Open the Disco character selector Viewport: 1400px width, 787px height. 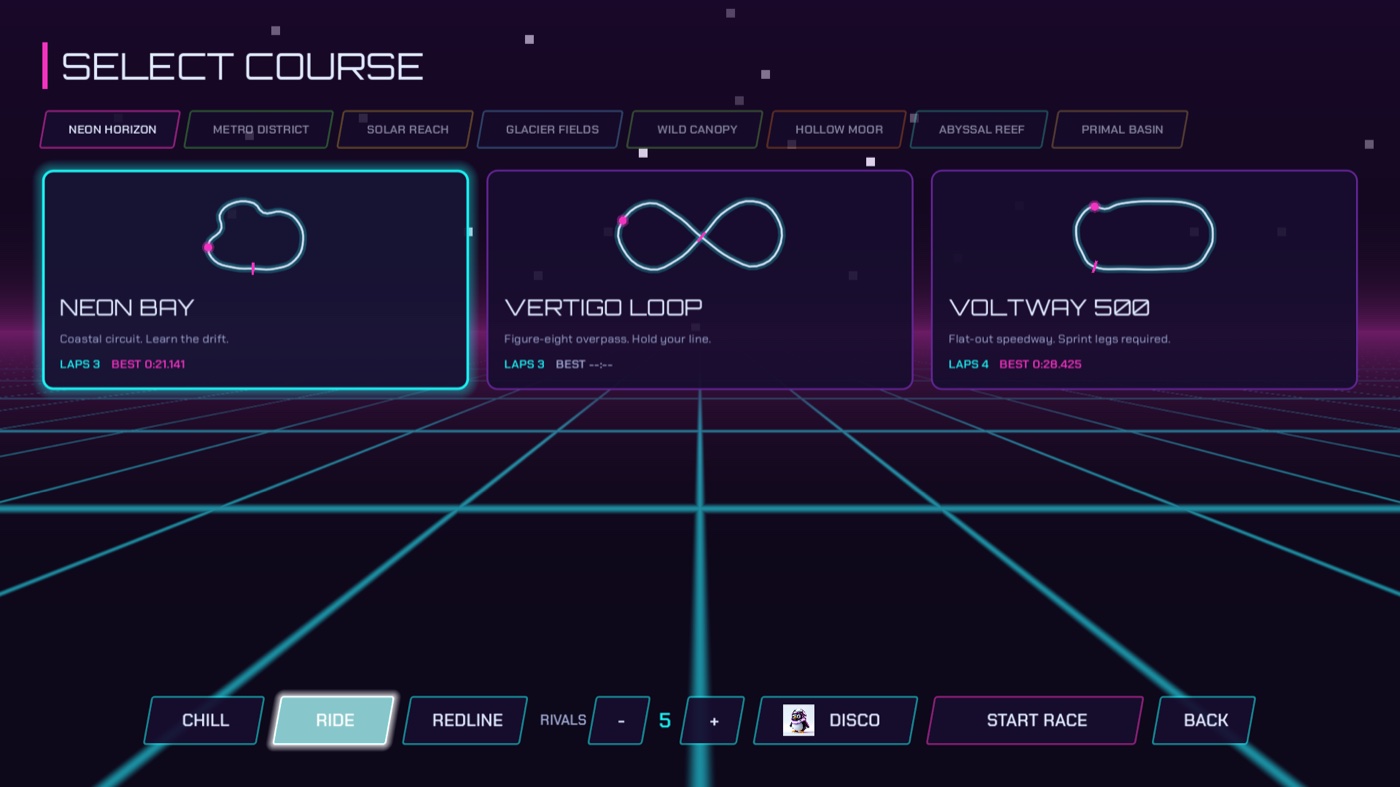click(836, 720)
